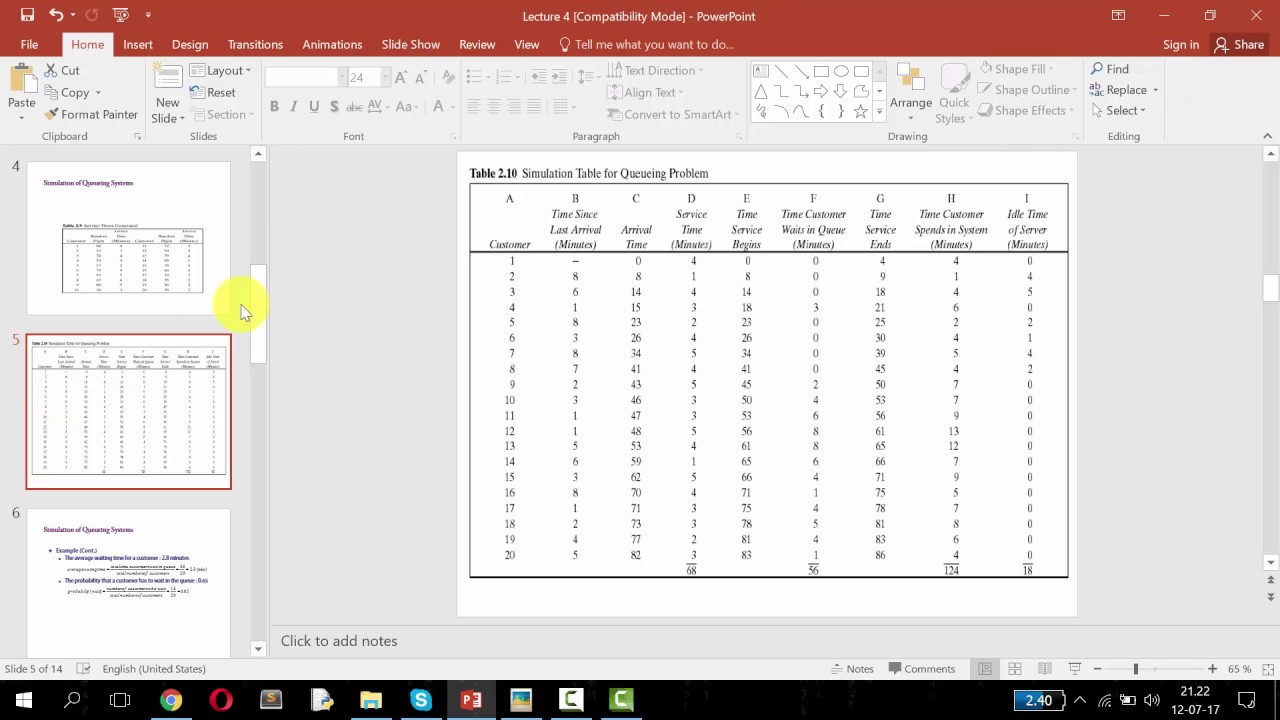This screenshot has height=720, width=1280.
Task: Switch to the Transitions tab
Action: 255,44
